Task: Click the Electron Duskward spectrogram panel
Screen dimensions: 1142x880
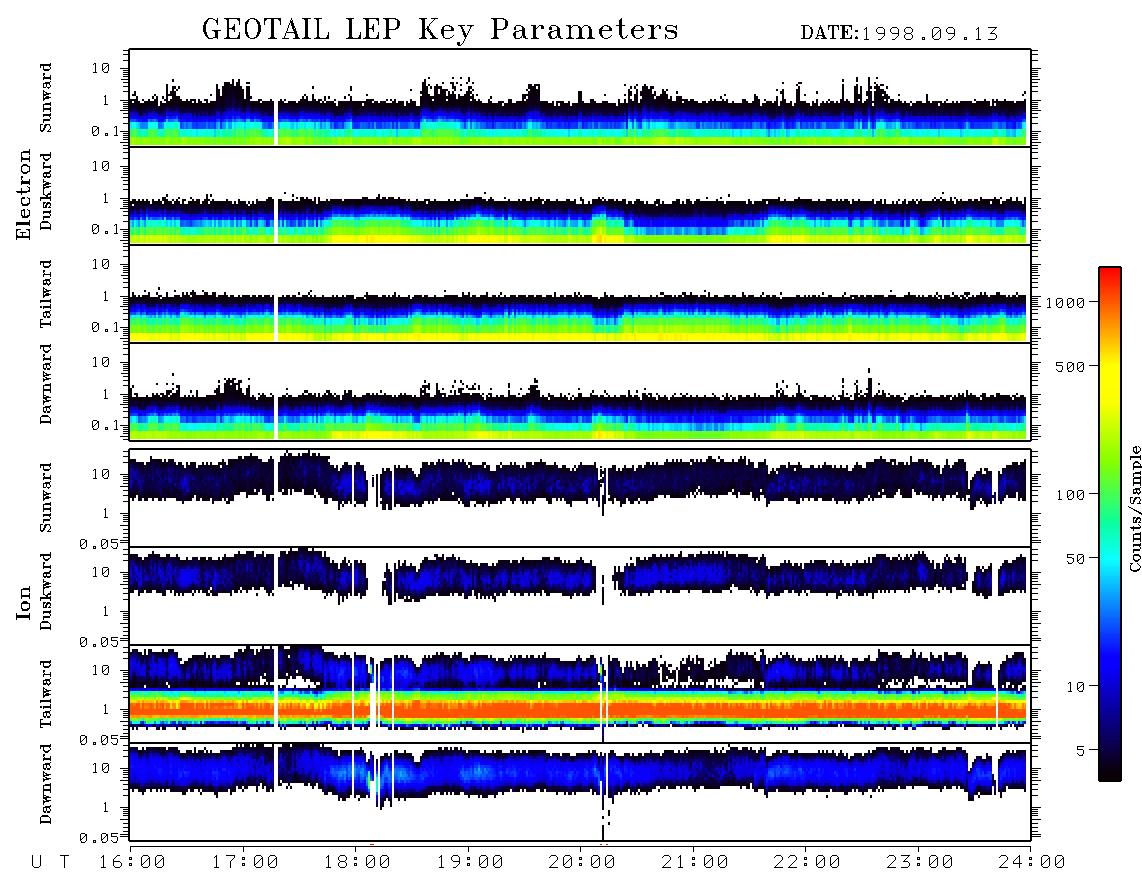Action: pyautogui.click(x=580, y=195)
